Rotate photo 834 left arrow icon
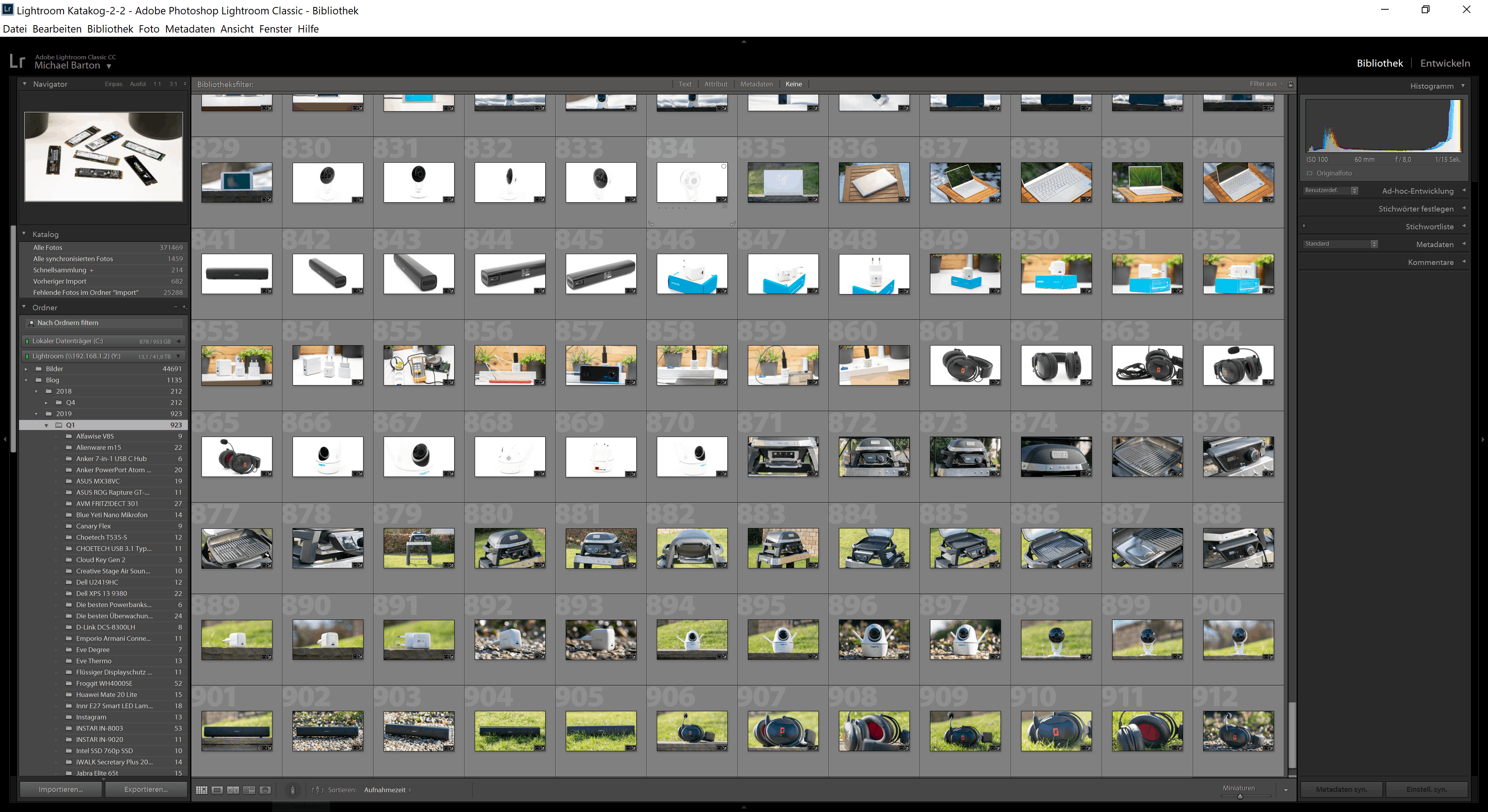The height and width of the screenshot is (812, 1488). pyautogui.click(x=651, y=224)
